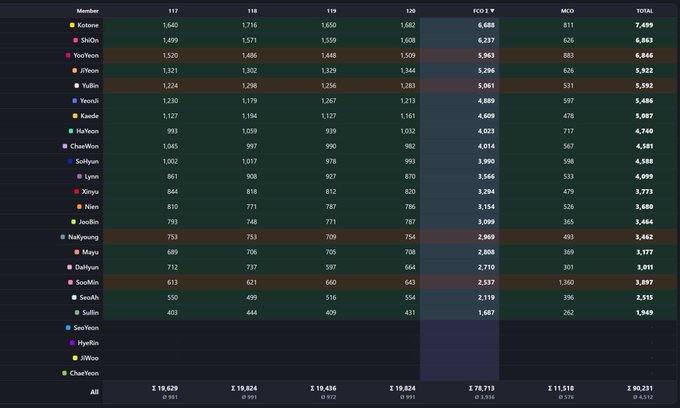Click Lynn's purple color swatch
680x408 pixels.
click(79, 176)
